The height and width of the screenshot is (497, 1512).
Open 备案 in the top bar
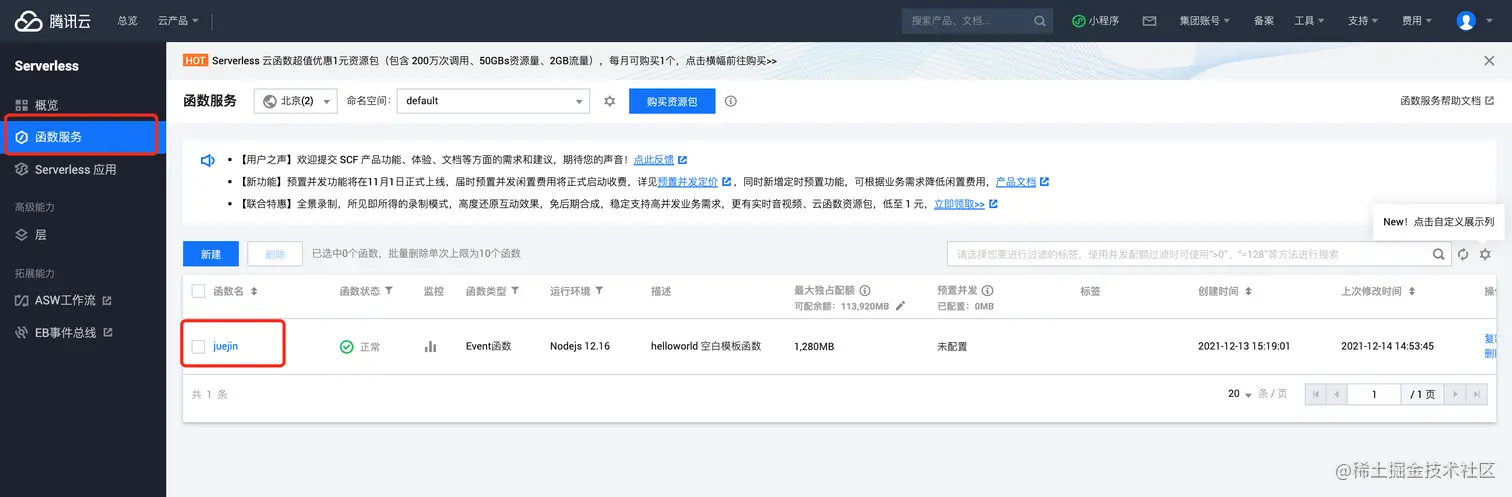[x=1263, y=21]
